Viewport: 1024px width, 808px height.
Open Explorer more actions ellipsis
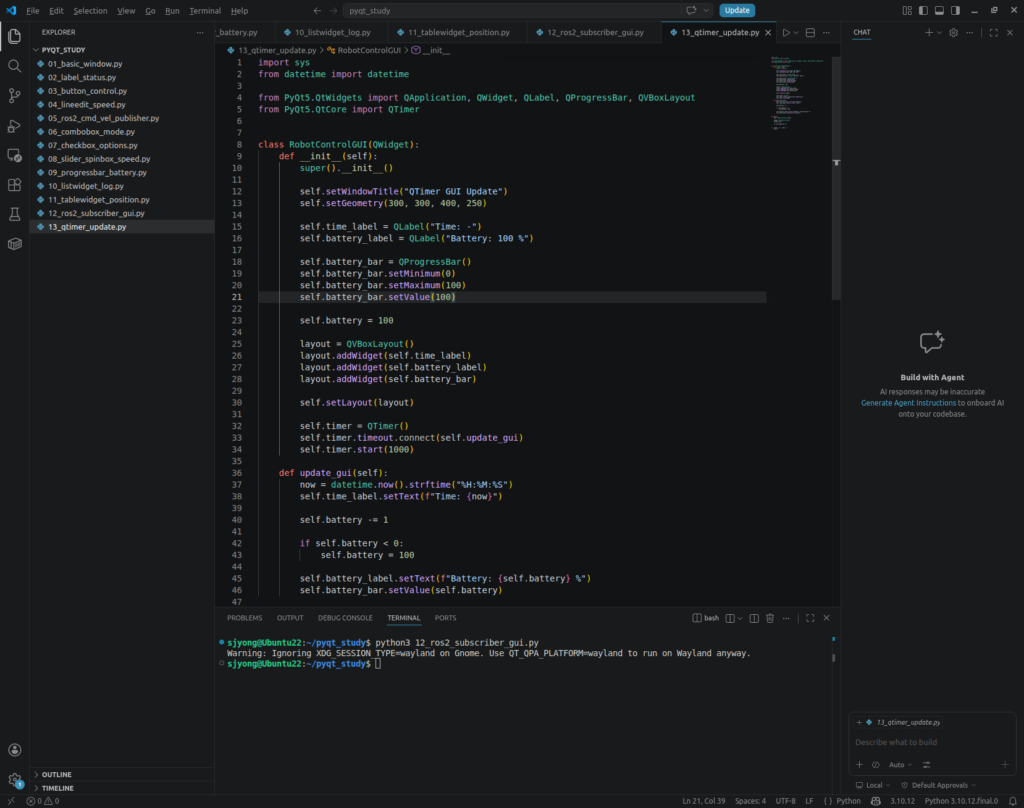pyautogui.click(x=200, y=33)
